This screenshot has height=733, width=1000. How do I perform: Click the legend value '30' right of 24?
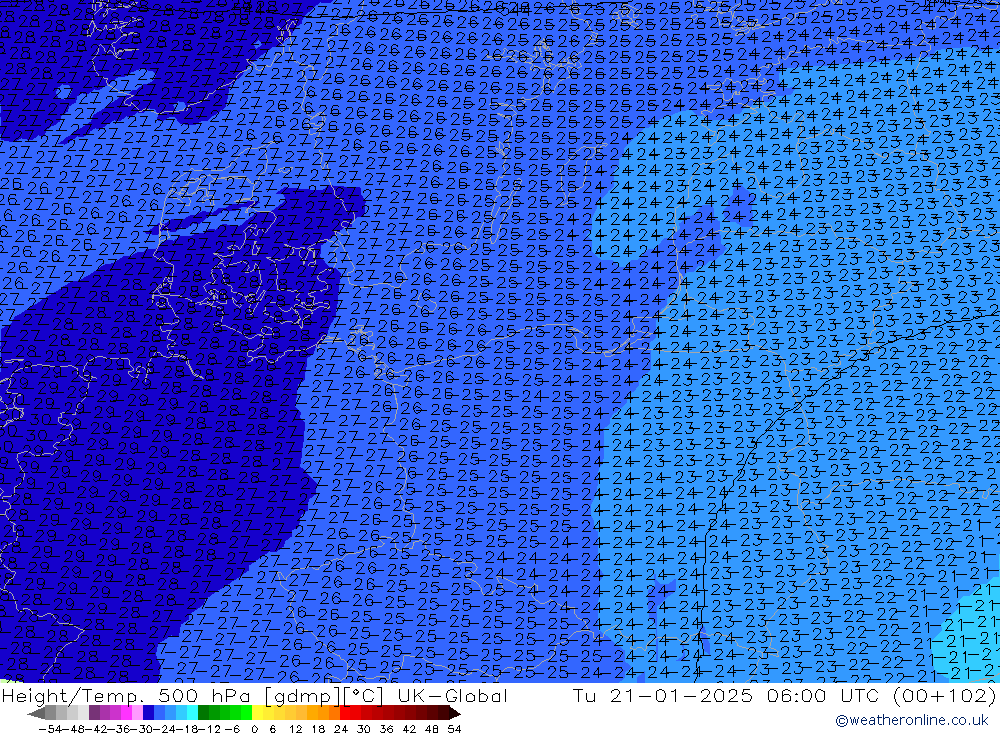tap(364, 729)
